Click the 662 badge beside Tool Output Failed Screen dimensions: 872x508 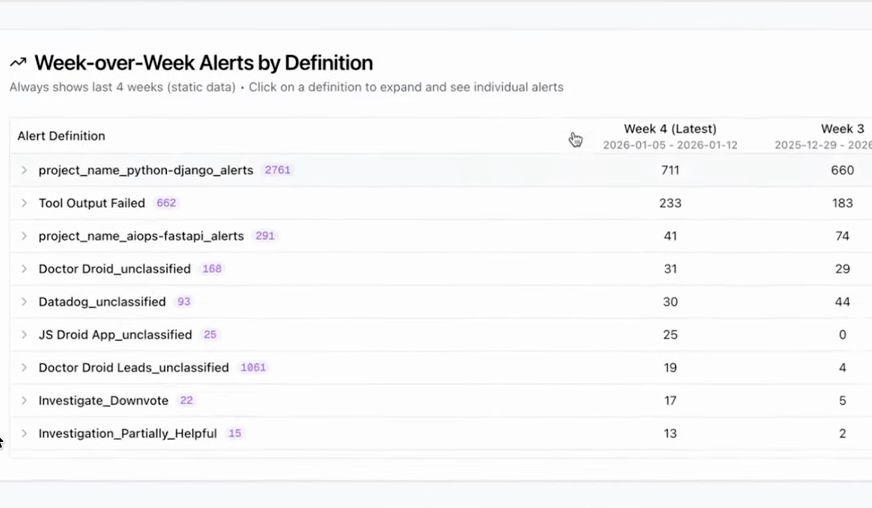[x=166, y=203]
